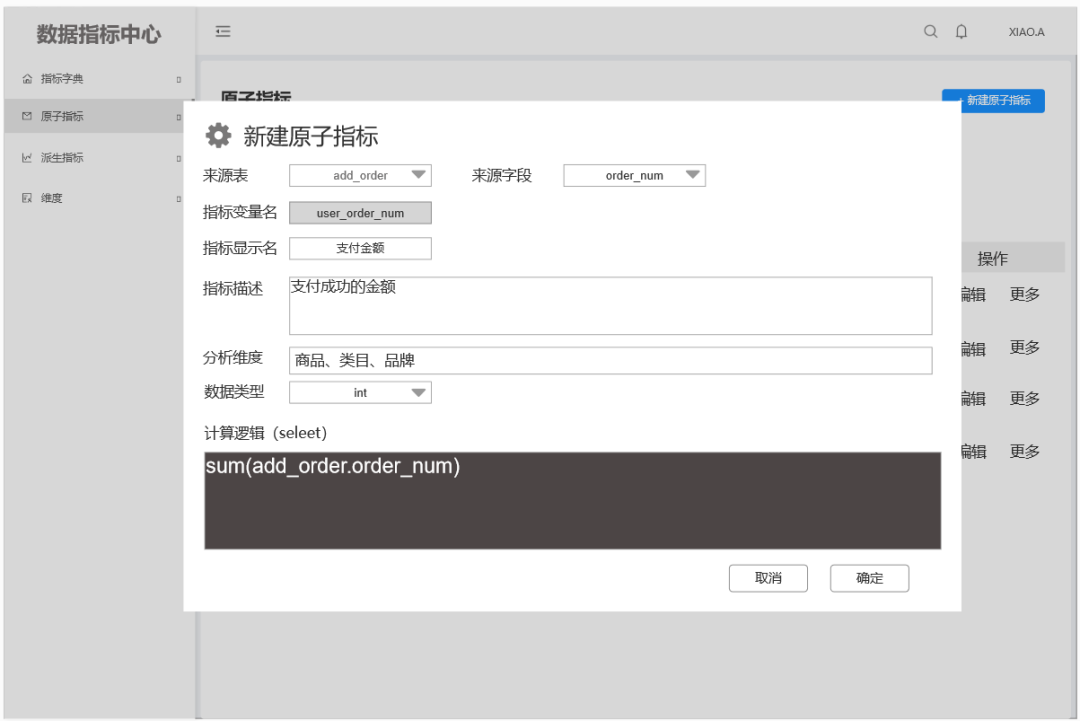
Task: Click an 编辑 link in the 操作 column
Action: tap(972, 294)
